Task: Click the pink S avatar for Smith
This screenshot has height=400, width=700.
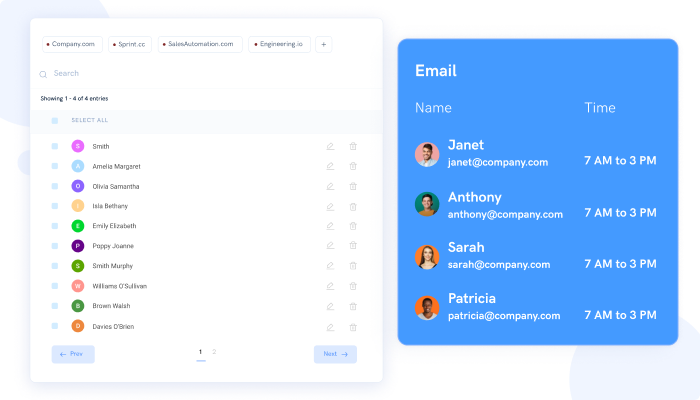Action: tap(78, 146)
